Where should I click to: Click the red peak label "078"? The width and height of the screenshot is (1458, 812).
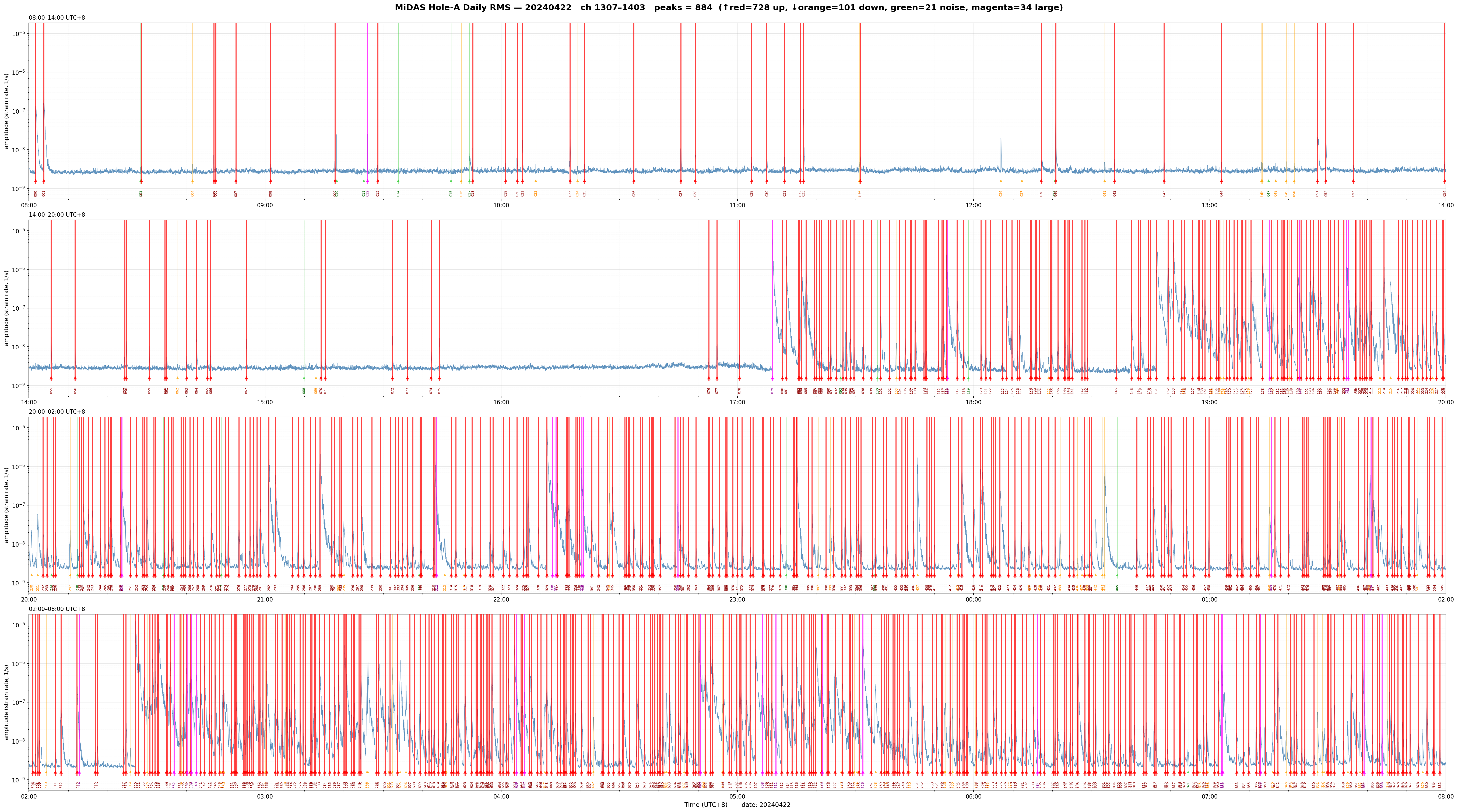pos(739,391)
